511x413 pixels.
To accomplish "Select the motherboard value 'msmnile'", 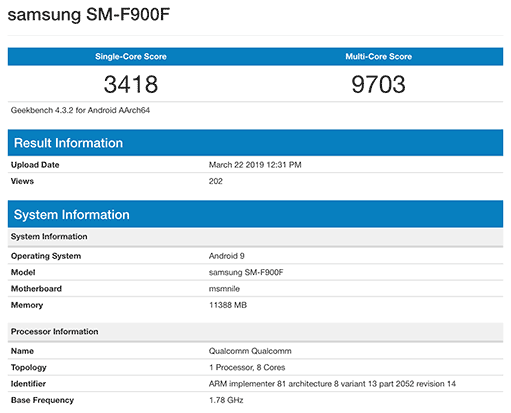I will tap(224, 289).
